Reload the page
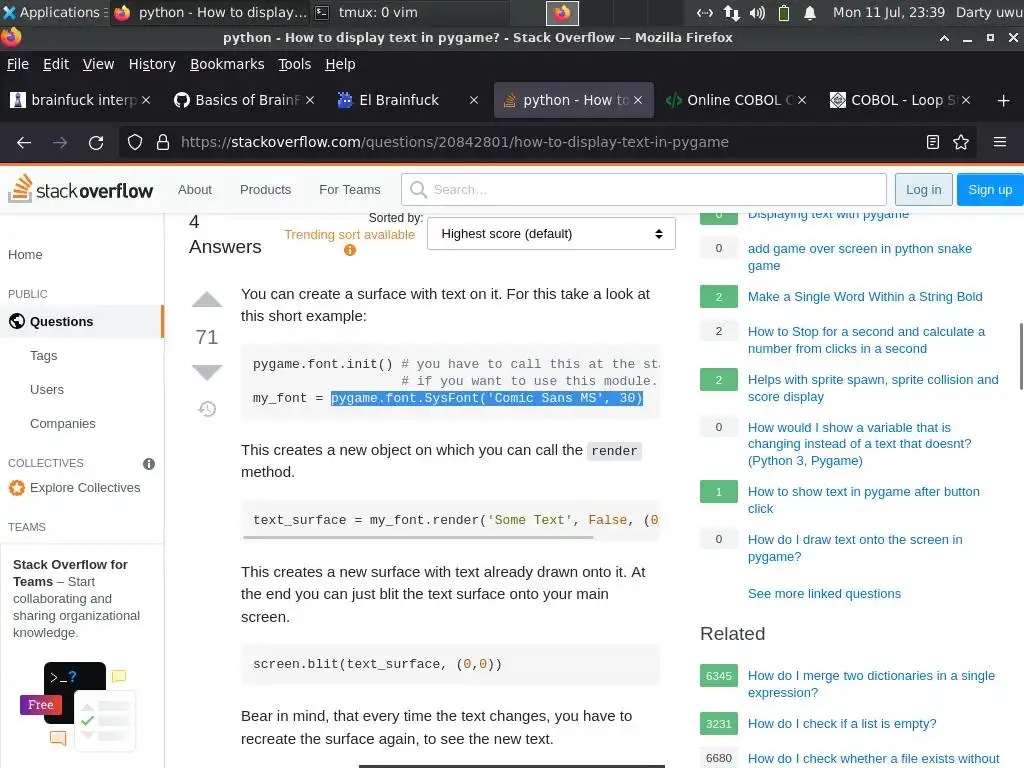Viewport: 1024px width, 768px height. click(96, 142)
